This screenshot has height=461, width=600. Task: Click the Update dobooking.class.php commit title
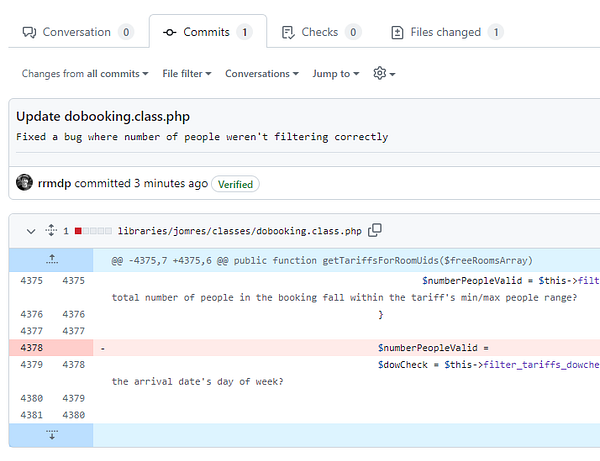click(103, 116)
